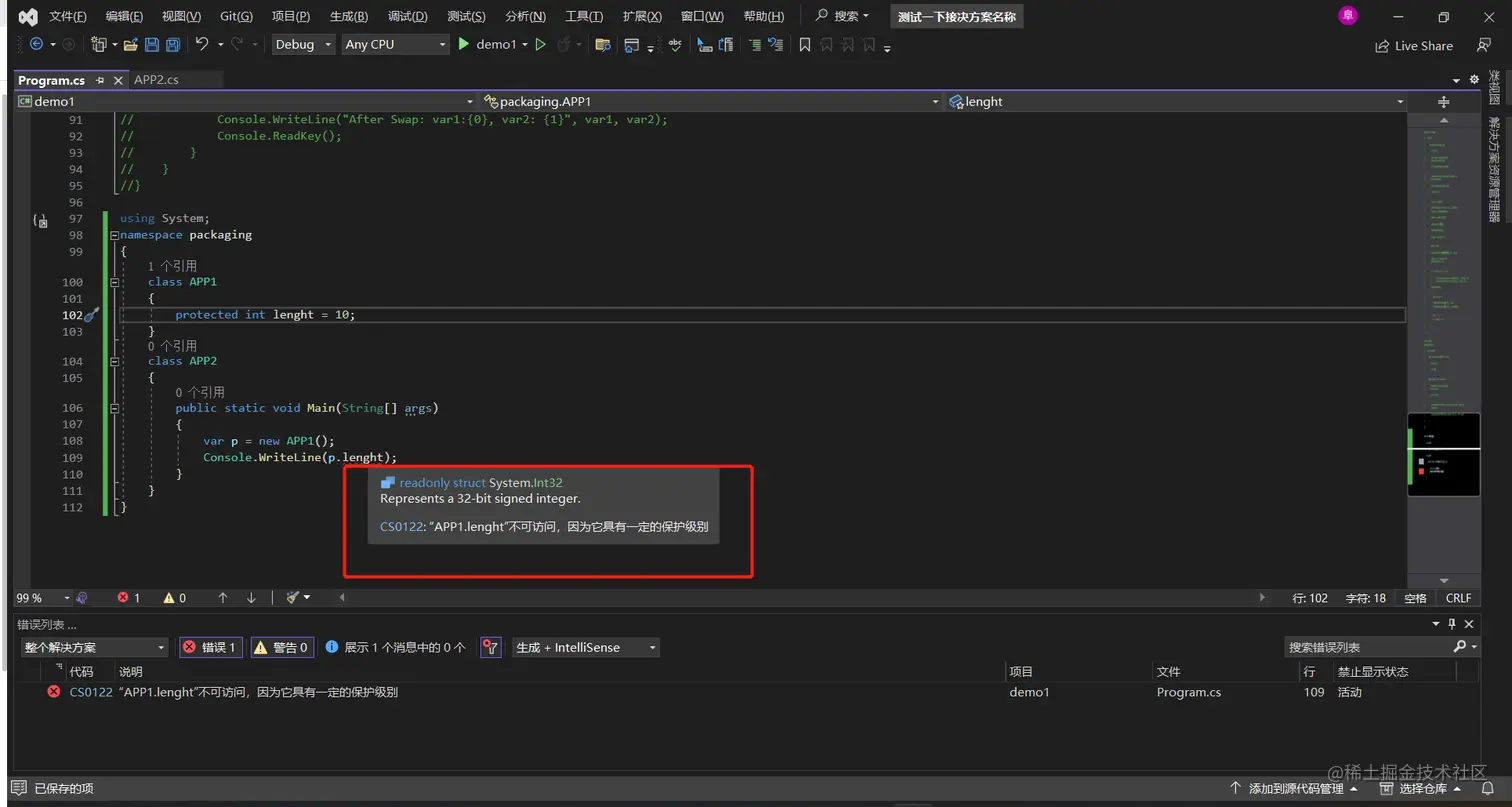The width and height of the screenshot is (1512, 807).
Task: Click the Find in Files toolbar icon
Action: (602, 44)
